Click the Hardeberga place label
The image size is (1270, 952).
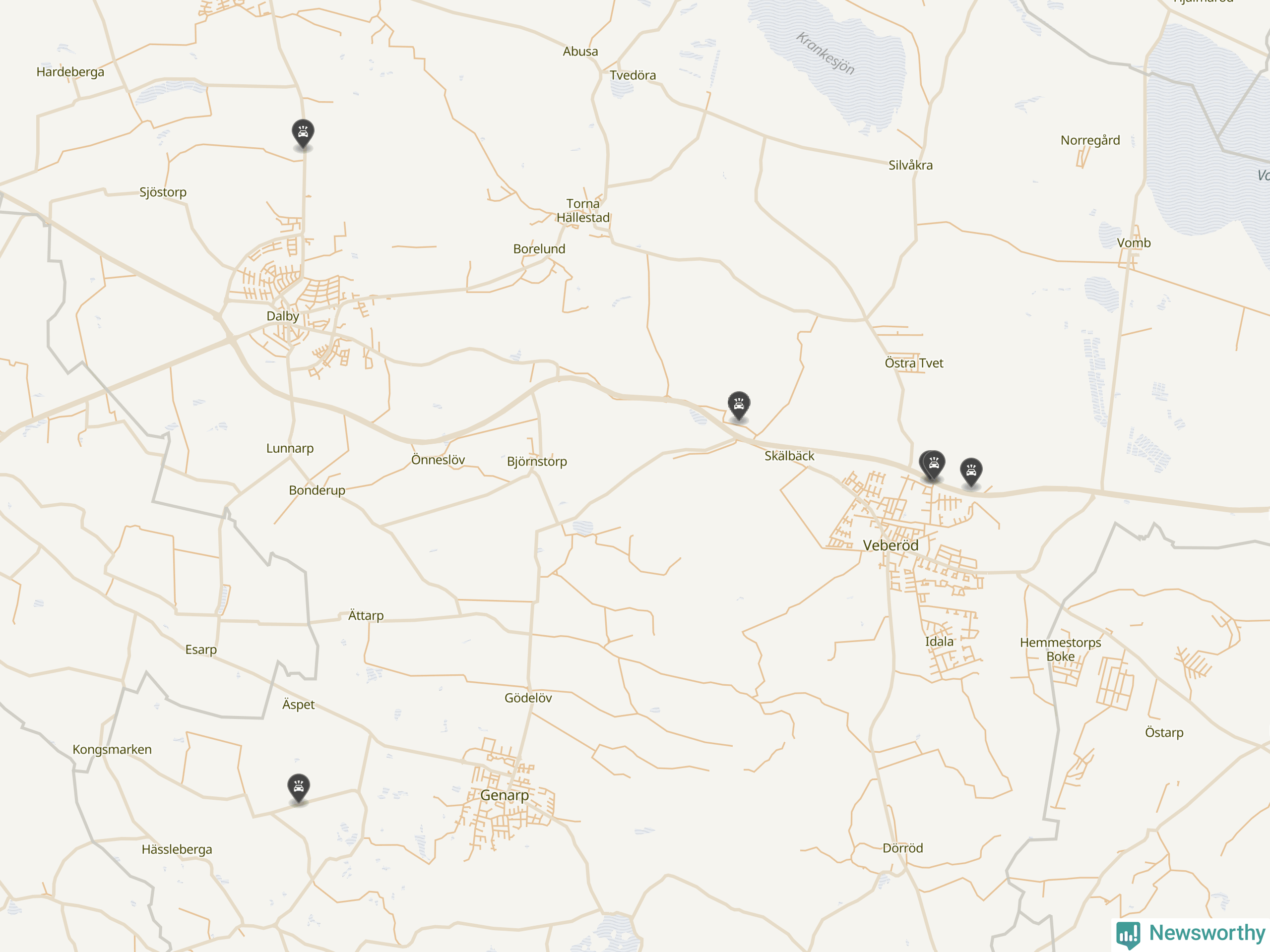70,72
